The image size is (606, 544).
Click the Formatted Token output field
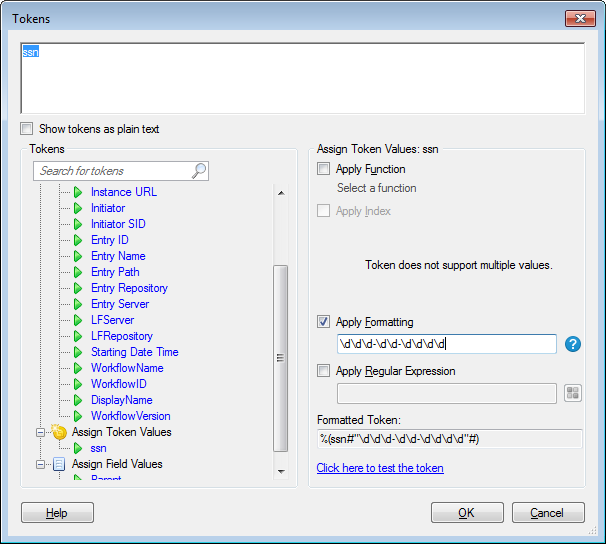[449, 439]
